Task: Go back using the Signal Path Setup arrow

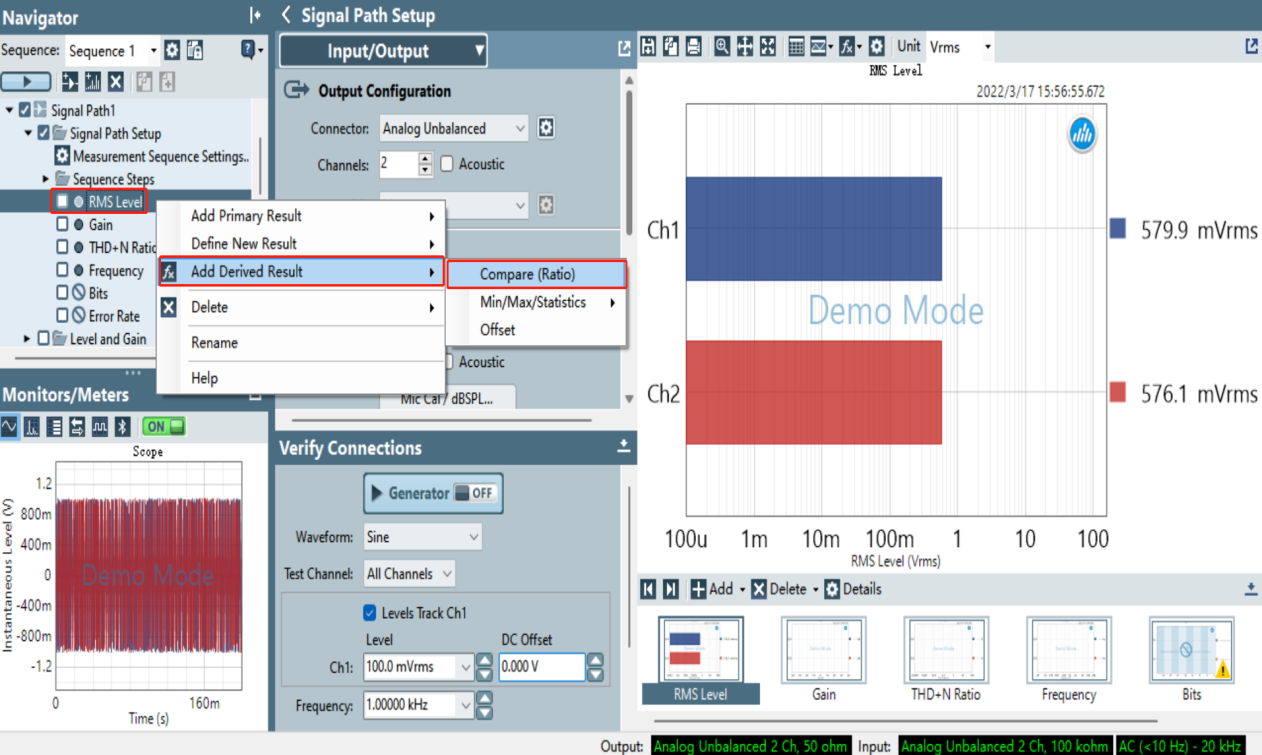Action: (x=287, y=15)
